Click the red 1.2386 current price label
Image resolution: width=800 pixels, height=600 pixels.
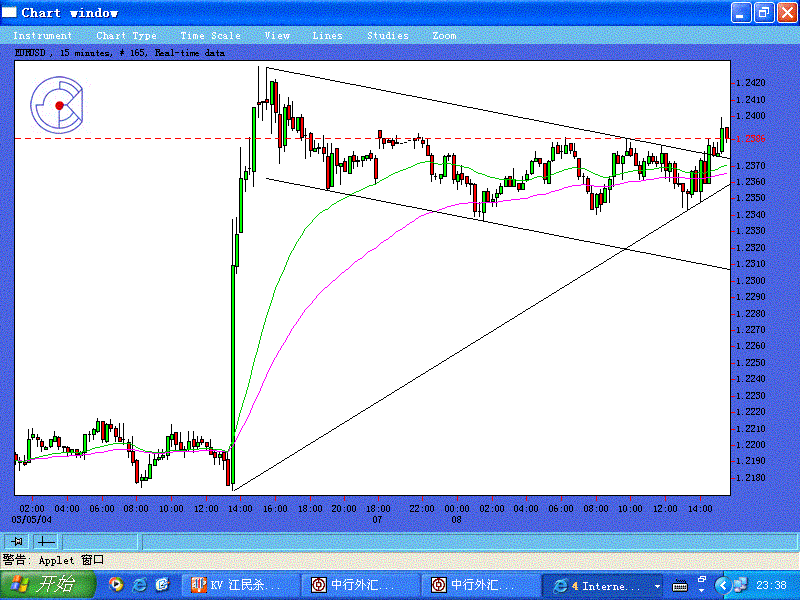[751, 138]
